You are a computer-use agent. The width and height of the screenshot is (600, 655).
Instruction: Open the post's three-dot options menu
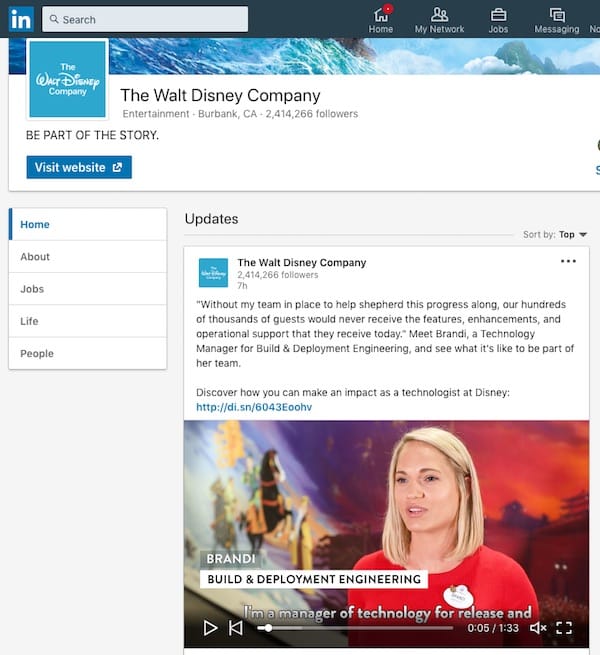tap(568, 262)
